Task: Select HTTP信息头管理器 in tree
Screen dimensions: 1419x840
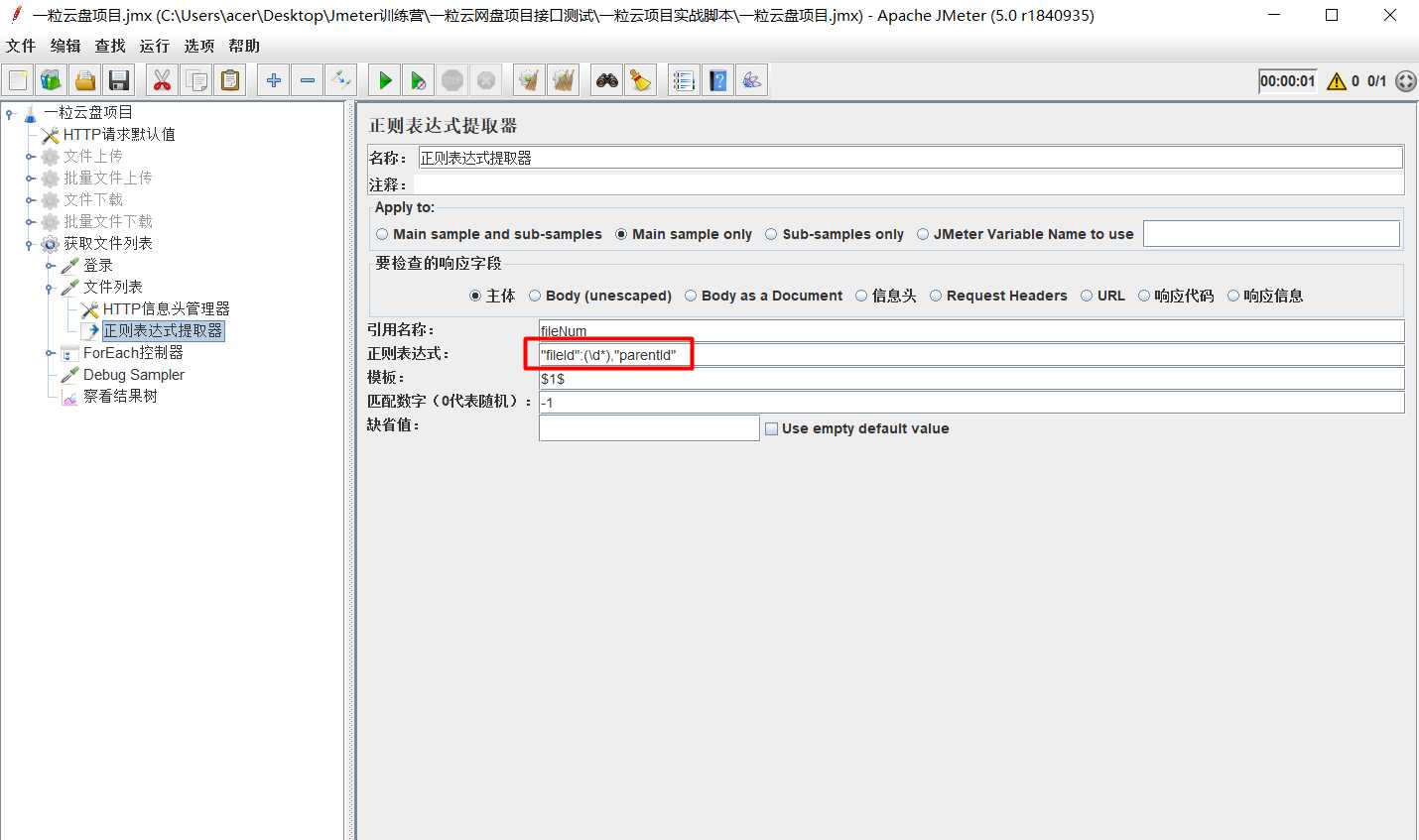Action: 166,308
